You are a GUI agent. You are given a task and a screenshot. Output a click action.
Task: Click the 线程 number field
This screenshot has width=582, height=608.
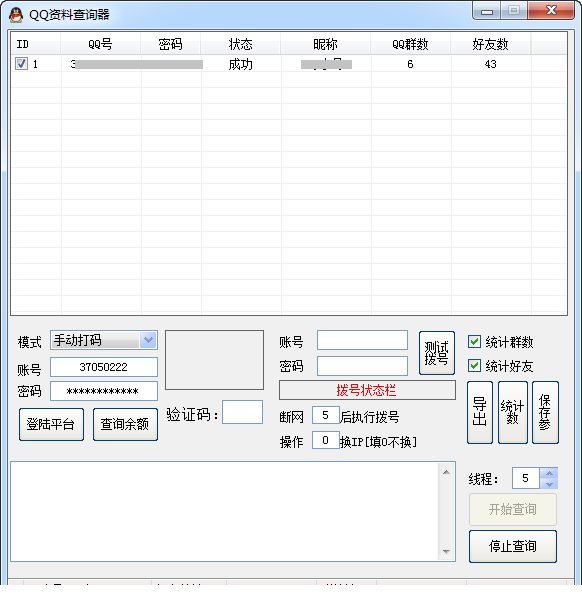(526, 478)
